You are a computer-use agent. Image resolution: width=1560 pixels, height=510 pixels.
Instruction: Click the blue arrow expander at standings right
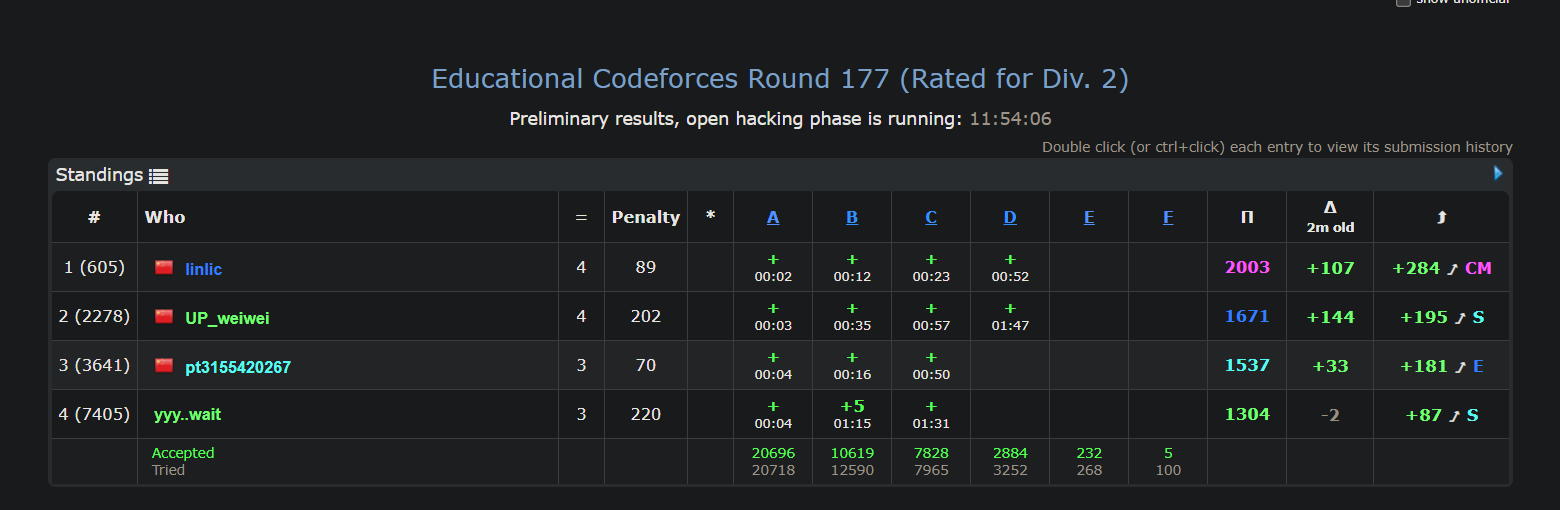[x=1498, y=173]
